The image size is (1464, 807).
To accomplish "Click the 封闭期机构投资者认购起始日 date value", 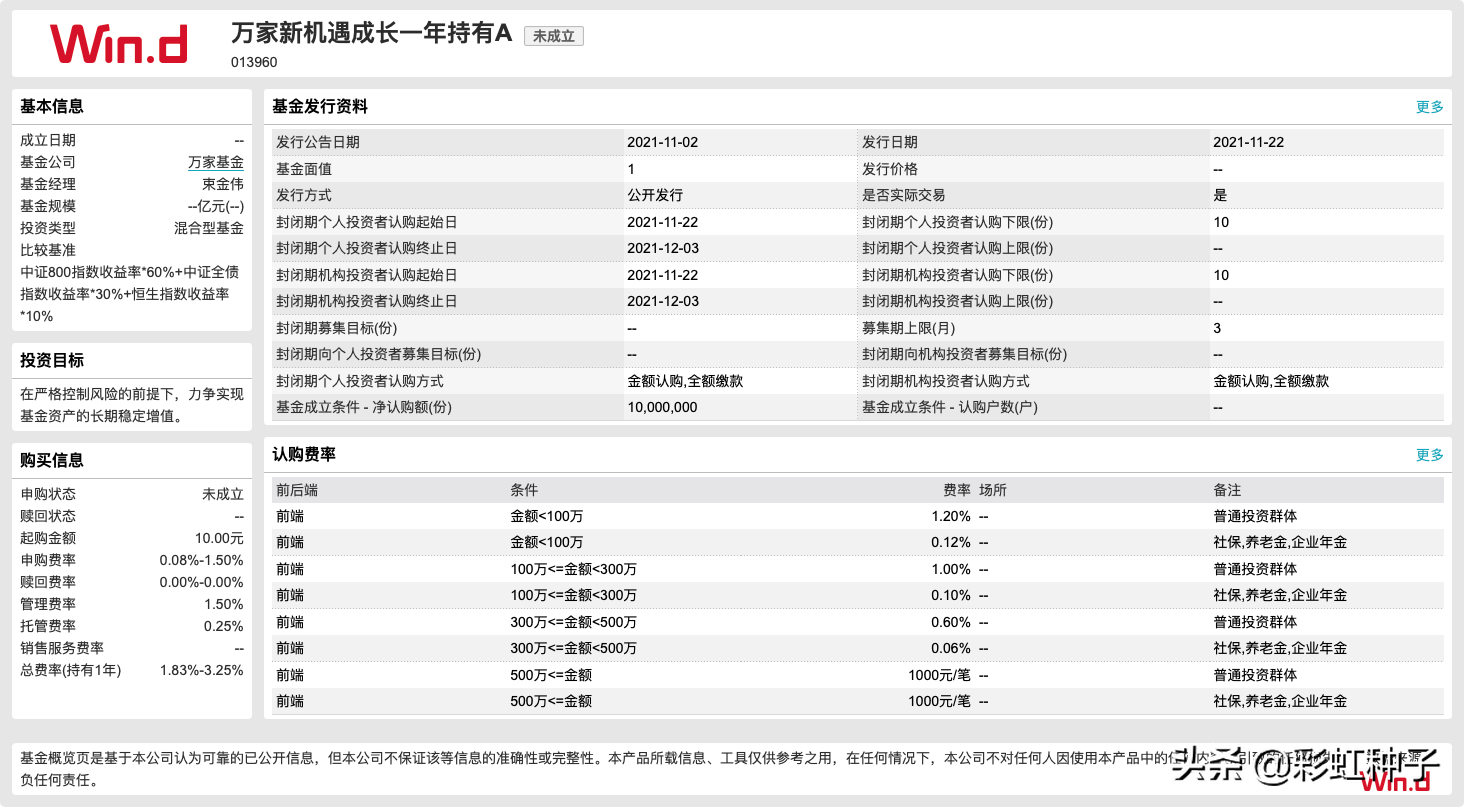I will point(662,275).
